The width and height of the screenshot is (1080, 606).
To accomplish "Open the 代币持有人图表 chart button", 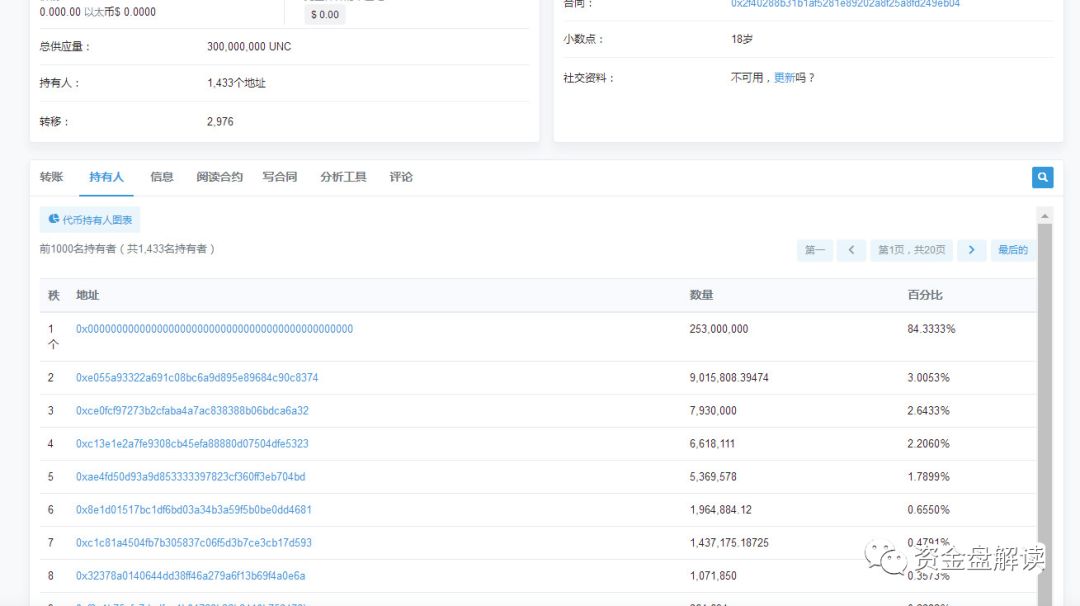I will point(90,220).
